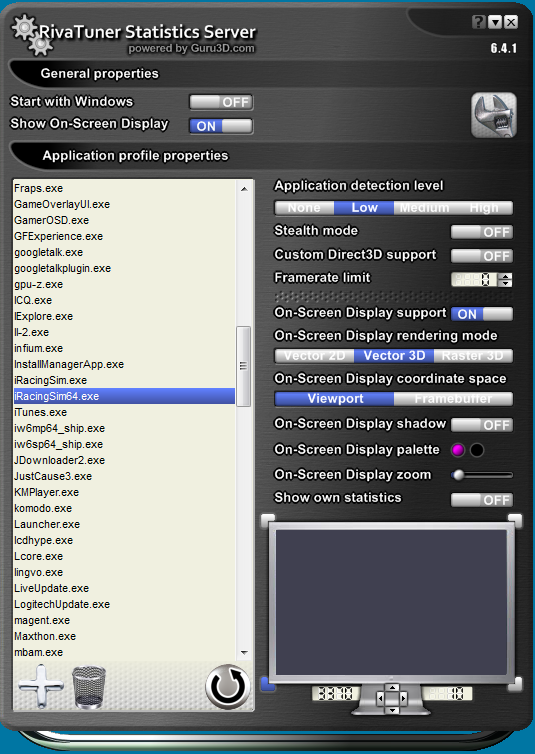
Task: Select iRacingSim.exe profile
Action: [x=124, y=380]
